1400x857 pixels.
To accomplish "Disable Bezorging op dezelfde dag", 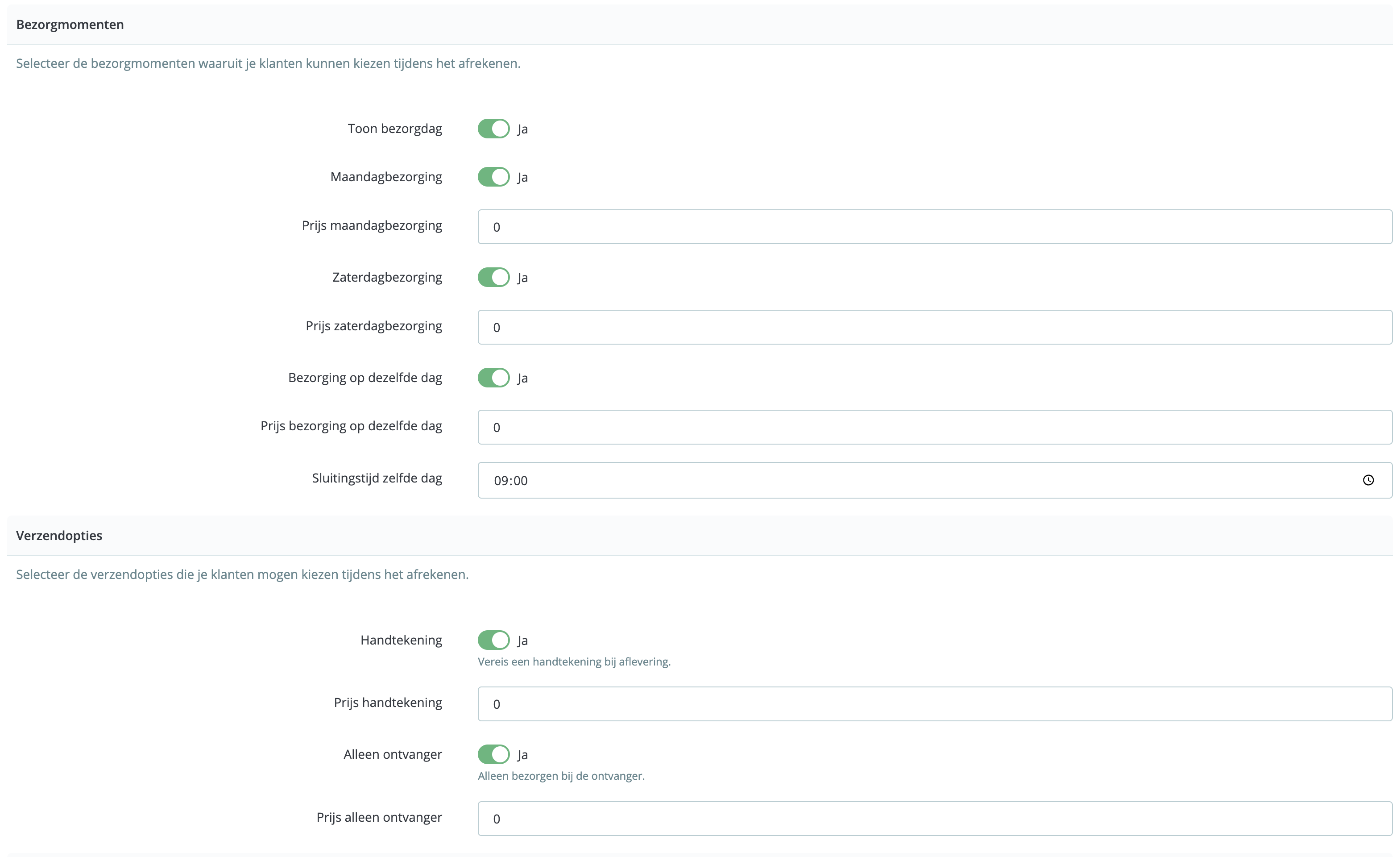I will (494, 377).
